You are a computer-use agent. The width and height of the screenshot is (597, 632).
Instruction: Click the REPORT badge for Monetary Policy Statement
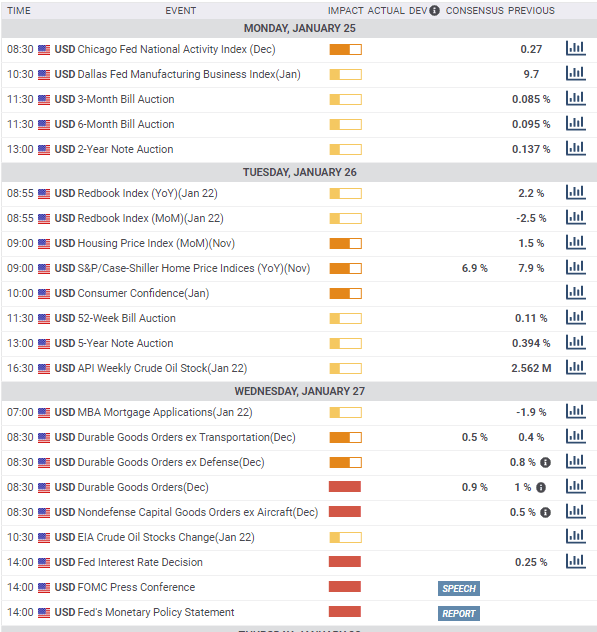tap(459, 613)
